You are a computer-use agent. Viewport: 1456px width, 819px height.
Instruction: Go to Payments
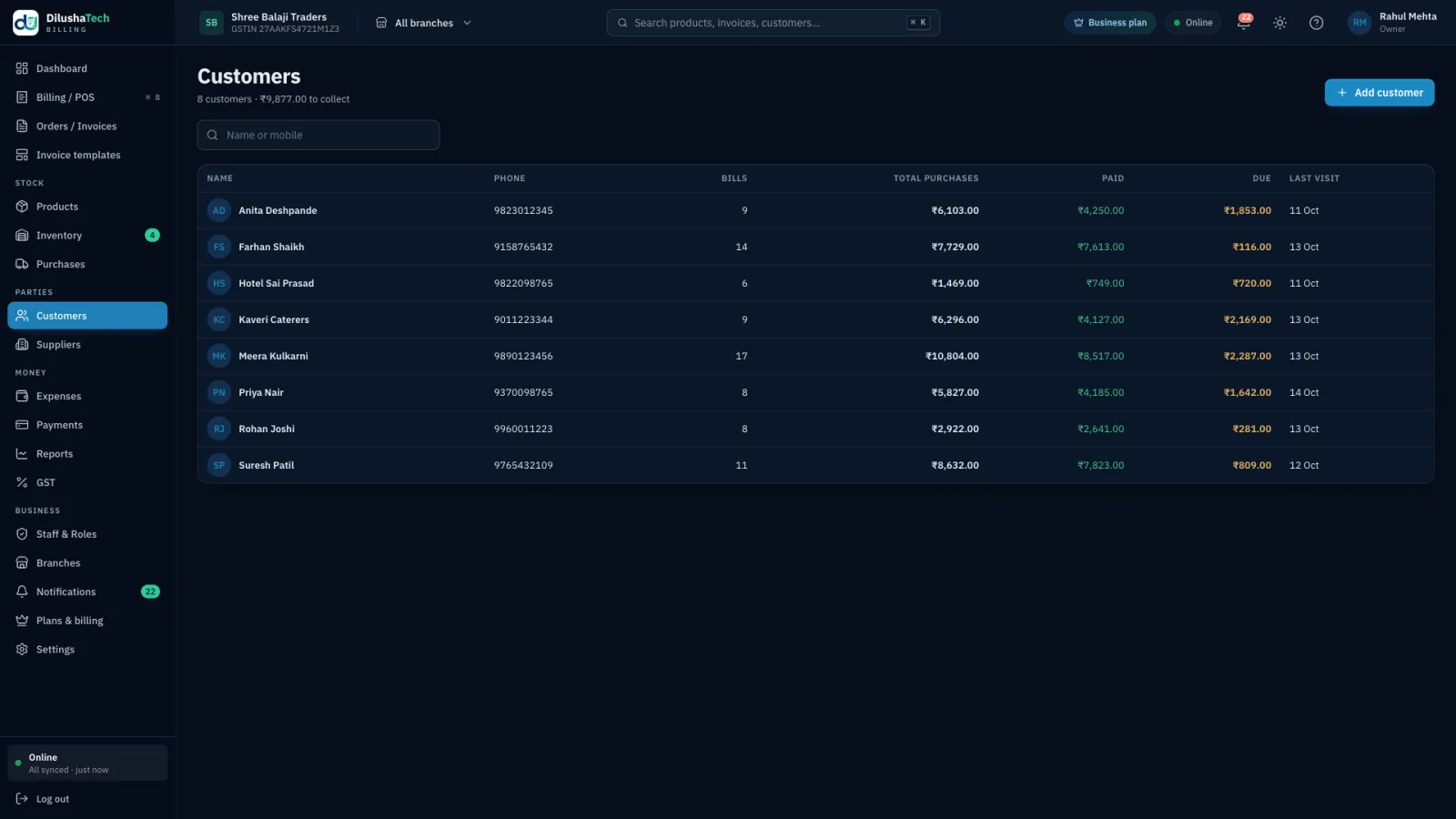[87, 425]
